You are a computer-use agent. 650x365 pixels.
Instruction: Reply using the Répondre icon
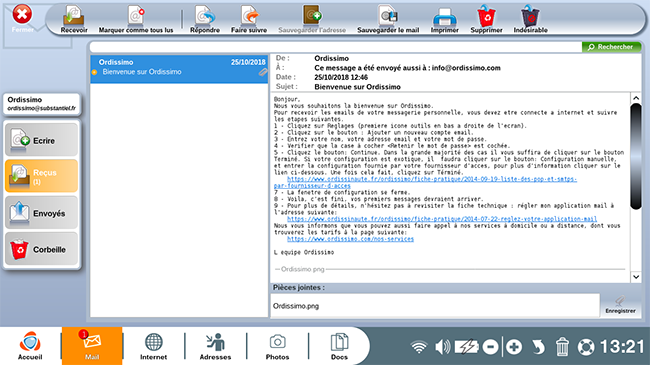coord(205,19)
